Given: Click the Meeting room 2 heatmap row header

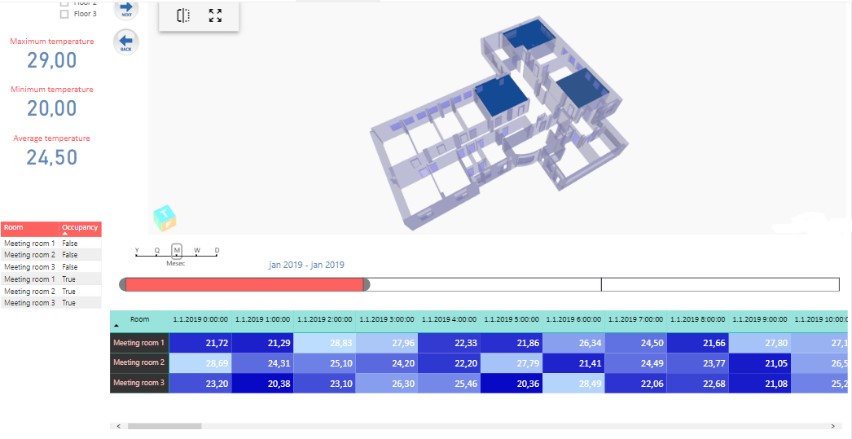Looking at the screenshot, I should pyautogui.click(x=140, y=363).
